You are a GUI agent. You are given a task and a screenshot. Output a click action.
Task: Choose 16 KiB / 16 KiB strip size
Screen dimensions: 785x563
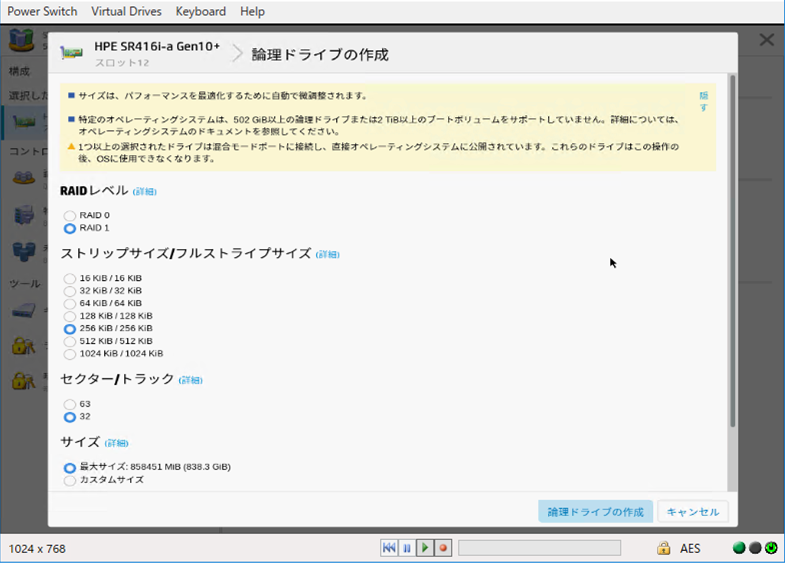[70, 278]
